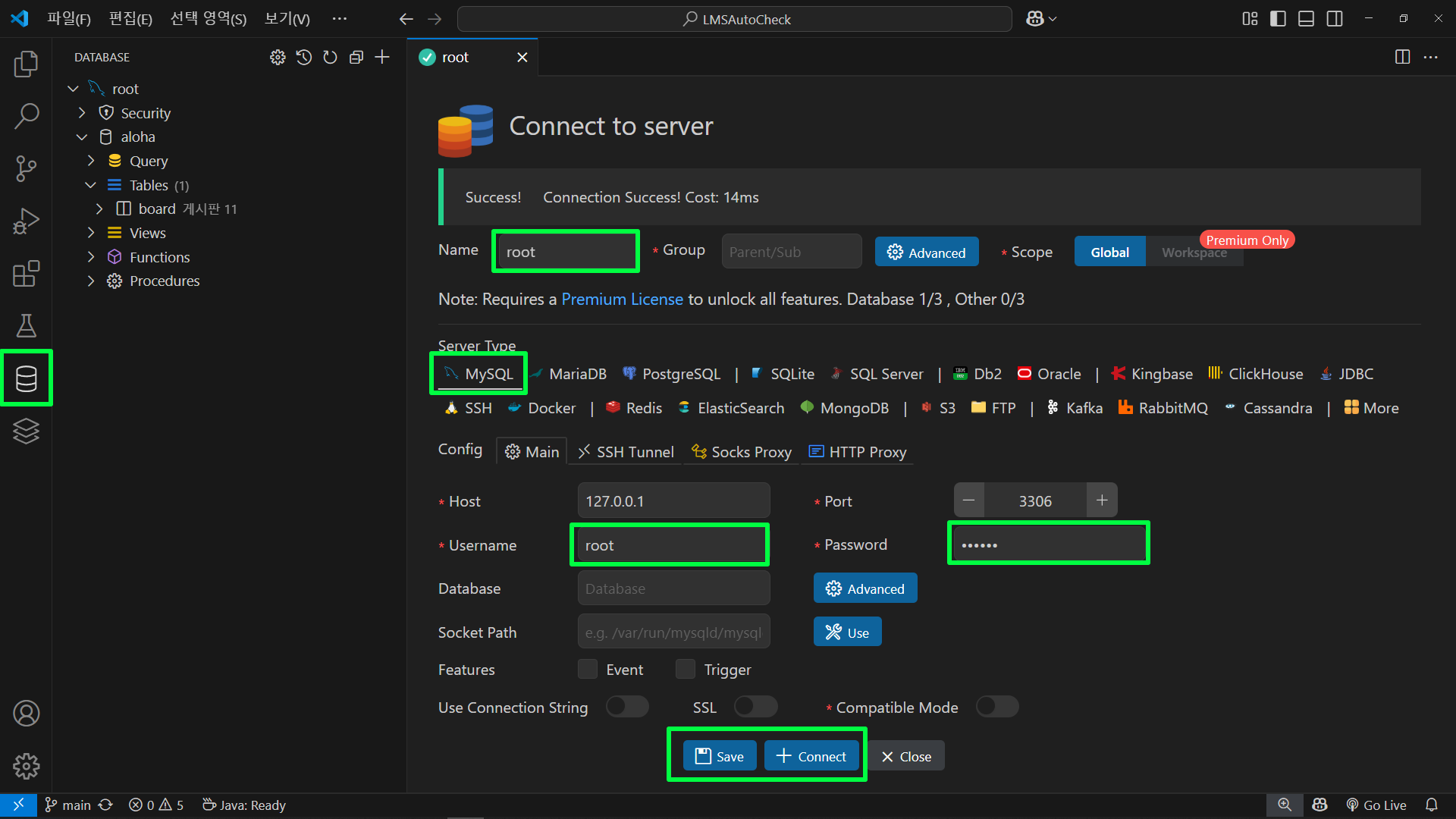This screenshot has height=819, width=1456.
Task: Toggle primary side bar visibility
Action: click(1278, 19)
